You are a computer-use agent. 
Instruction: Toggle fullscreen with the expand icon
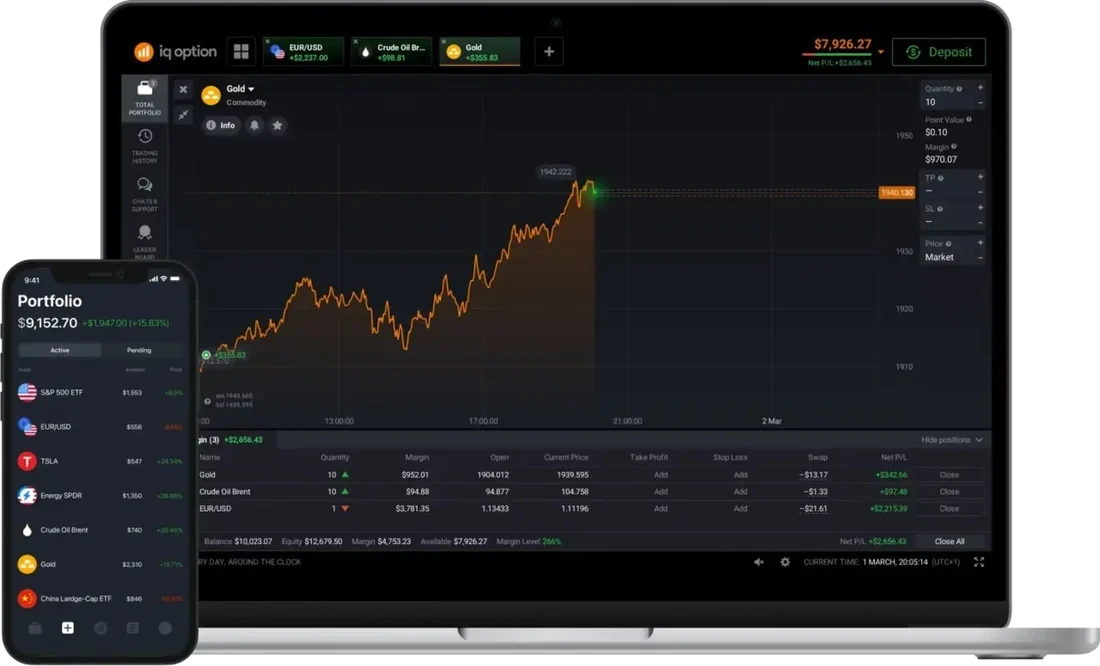point(979,561)
